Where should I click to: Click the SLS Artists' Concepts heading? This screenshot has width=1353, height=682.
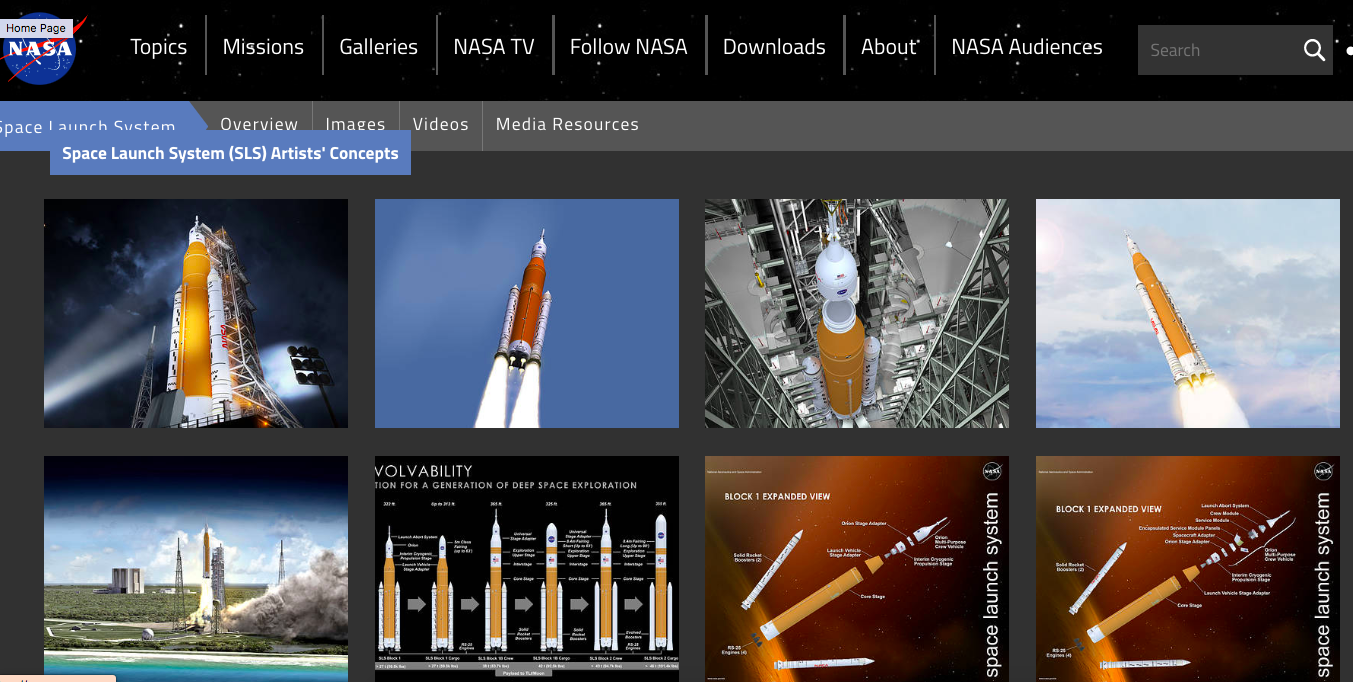coord(230,153)
